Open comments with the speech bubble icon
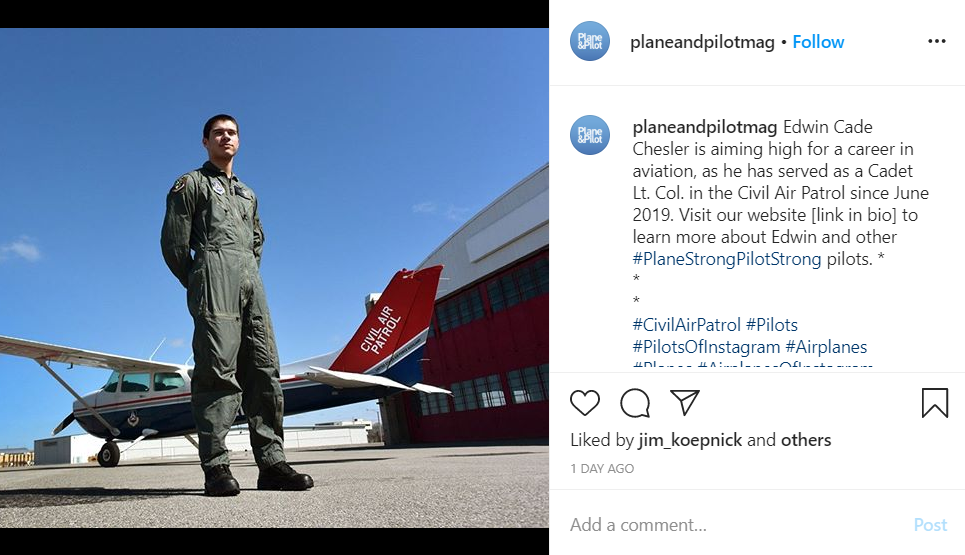The image size is (965, 555). coord(635,403)
